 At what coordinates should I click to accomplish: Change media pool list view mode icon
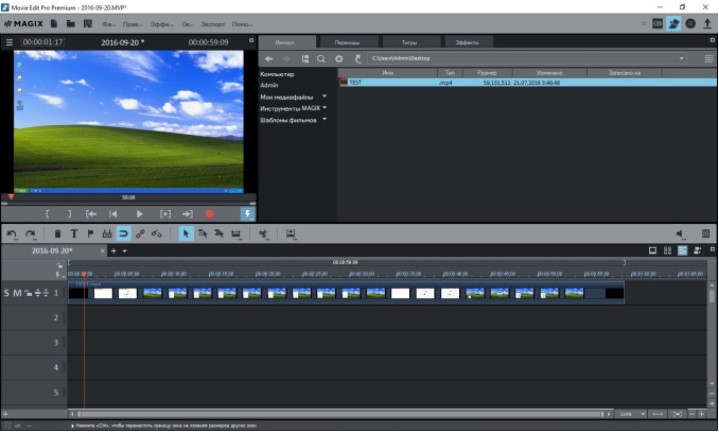click(709, 59)
